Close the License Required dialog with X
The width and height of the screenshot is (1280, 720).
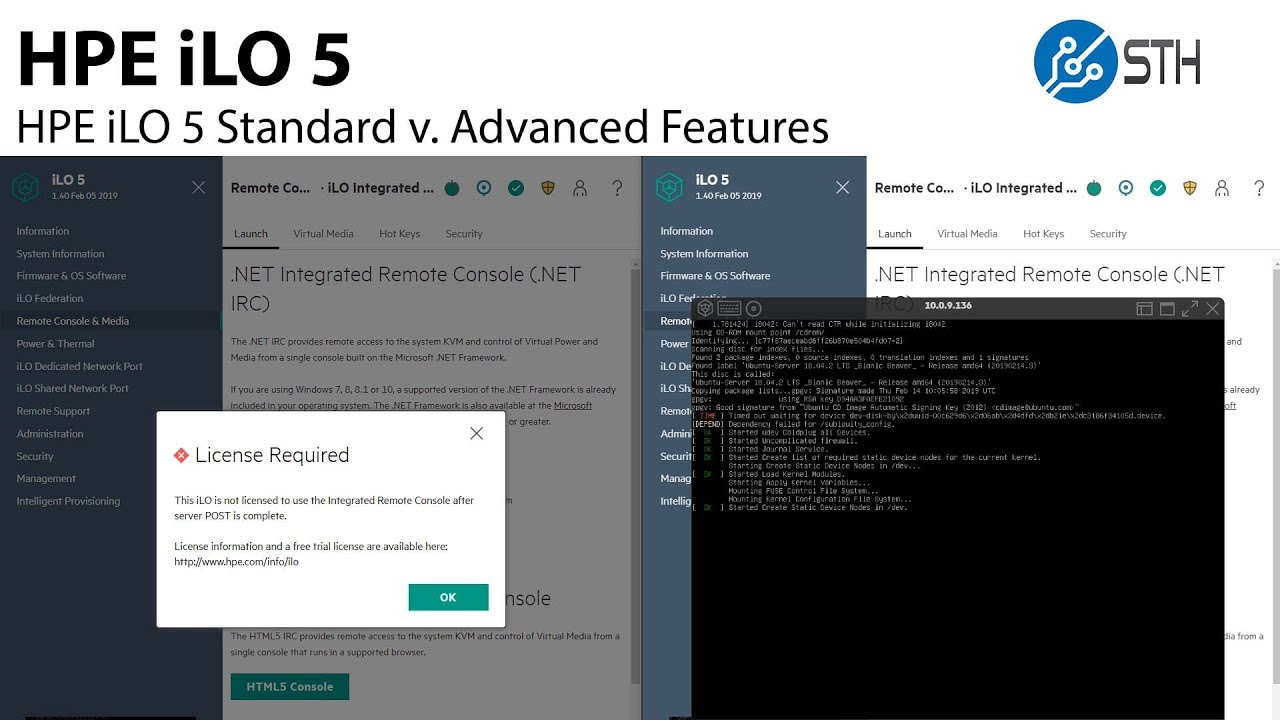(476, 433)
